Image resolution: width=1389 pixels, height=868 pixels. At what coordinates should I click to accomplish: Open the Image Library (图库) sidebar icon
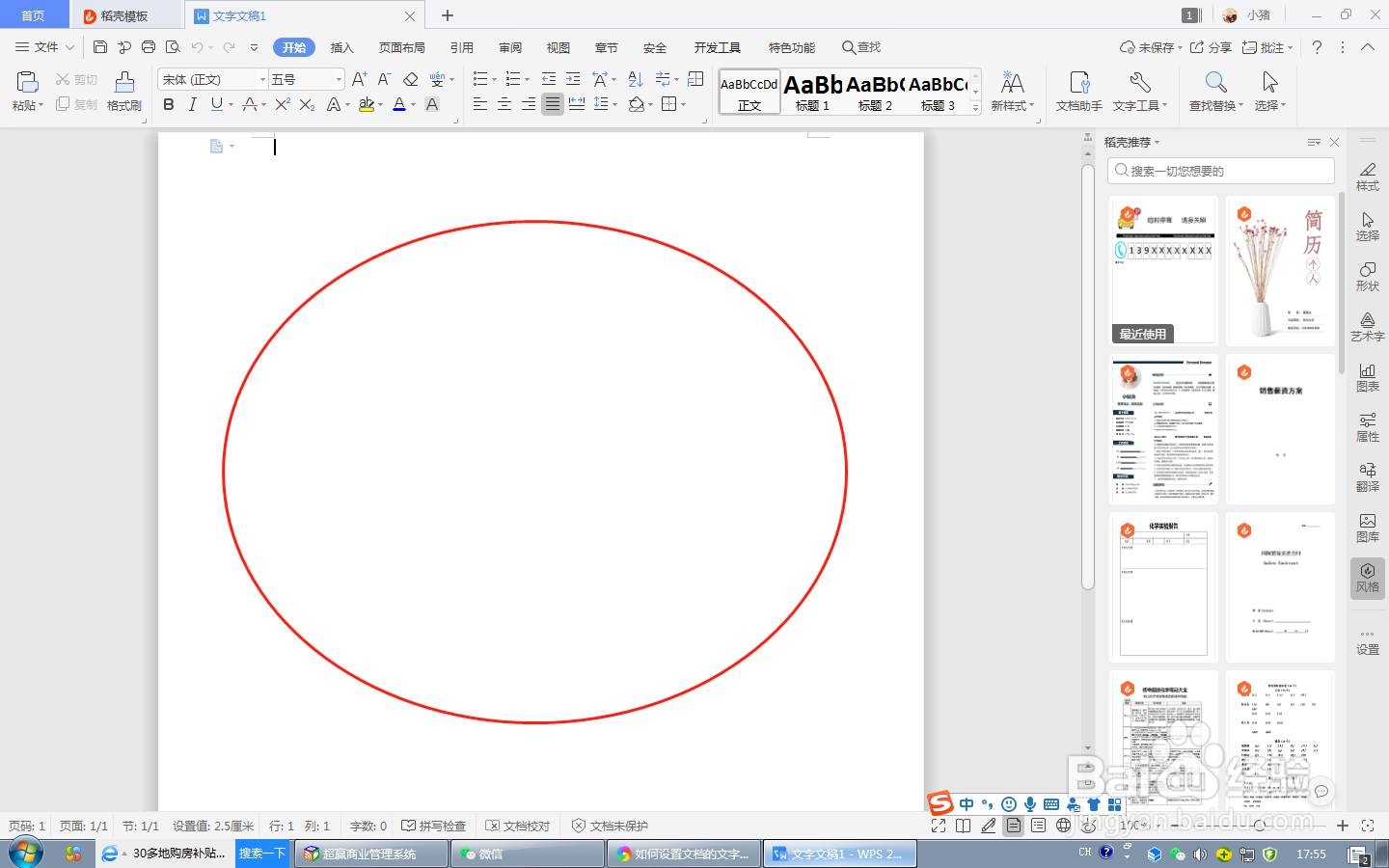[1368, 528]
